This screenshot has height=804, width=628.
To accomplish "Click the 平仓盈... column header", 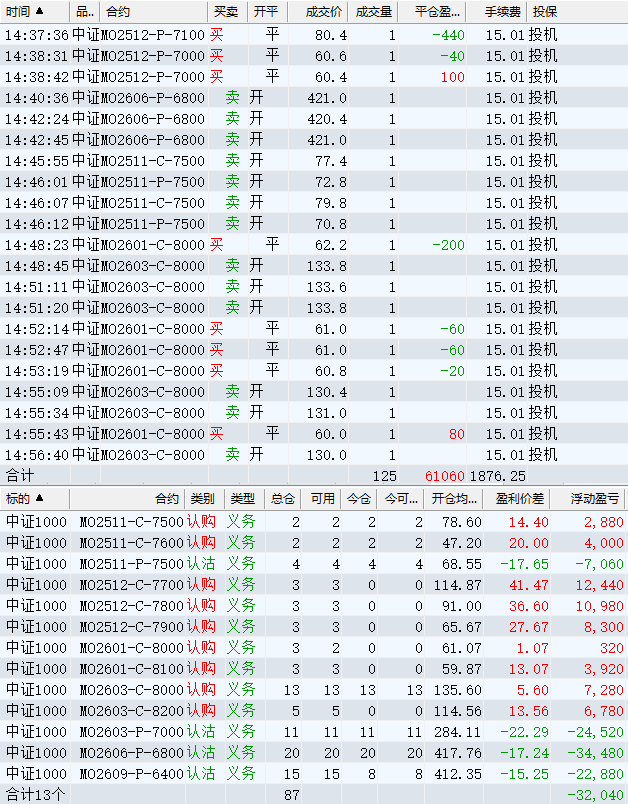I will [x=438, y=12].
